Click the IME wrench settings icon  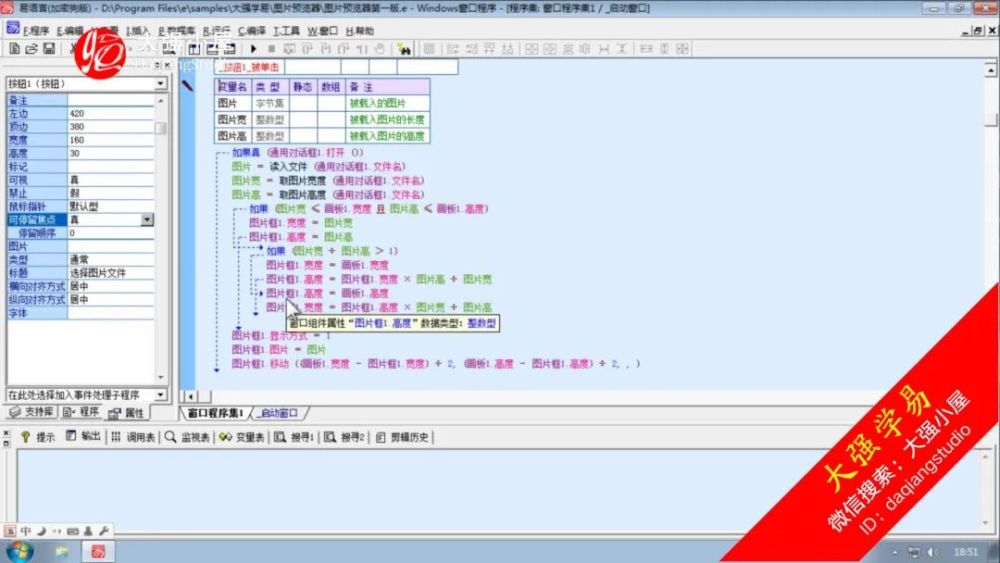click(x=103, y=530)
